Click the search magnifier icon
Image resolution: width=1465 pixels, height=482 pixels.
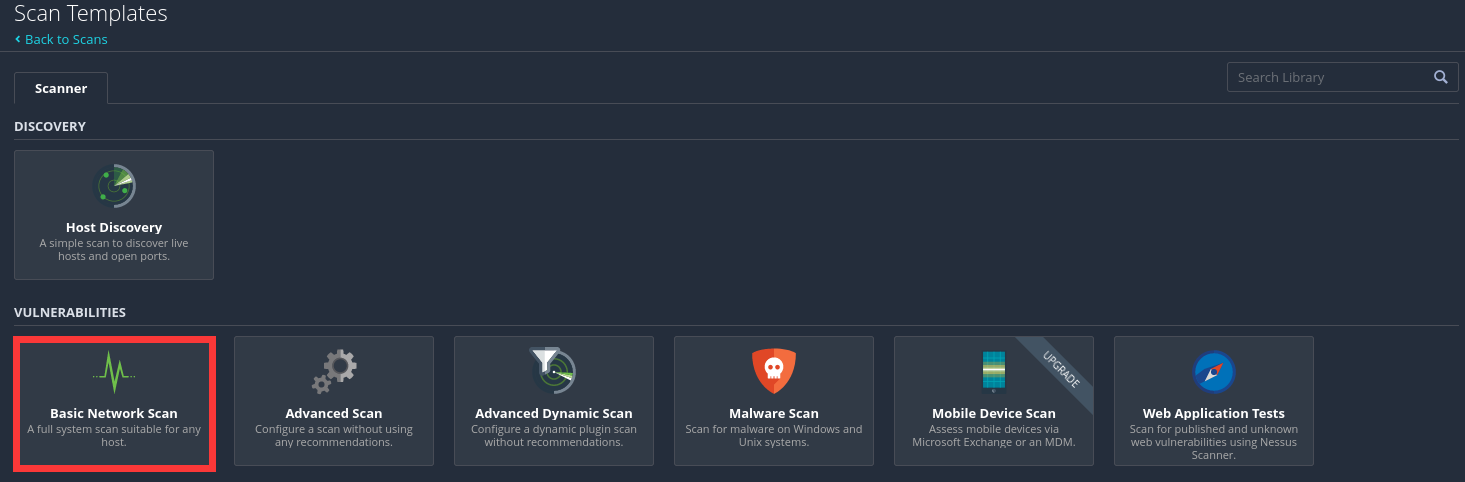[x=1440, y=77]
